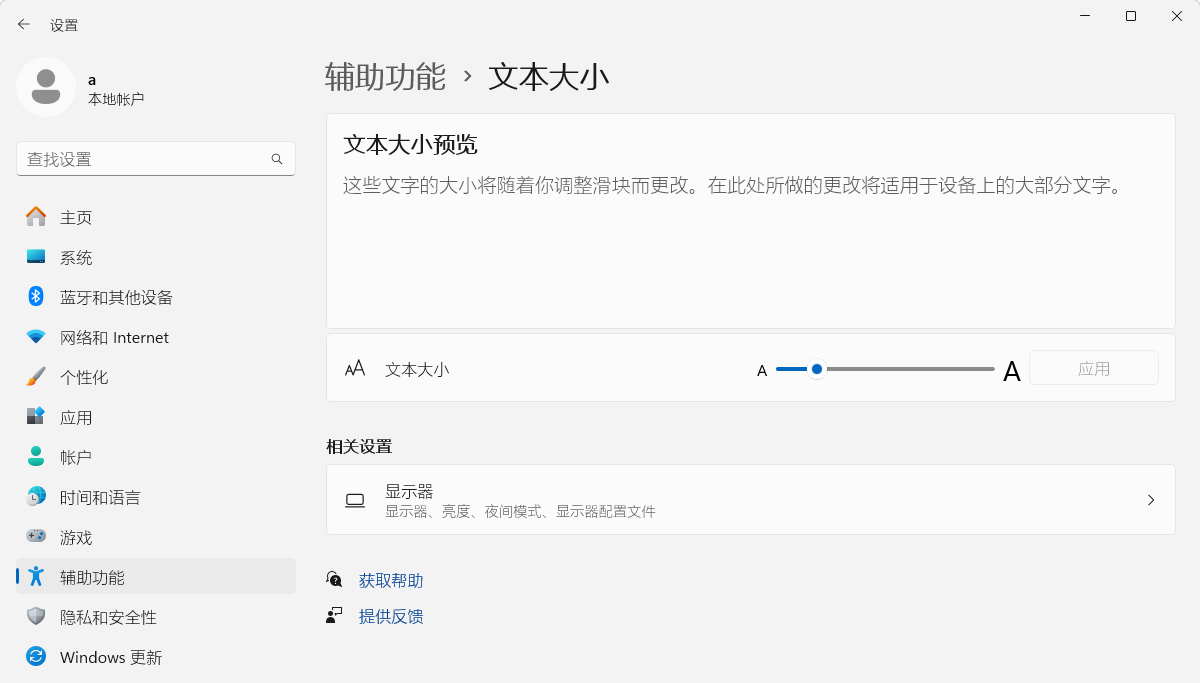1200x683 pixels.
Task: Click the back arrow icon
Action: pyautogui.click(x=24, y=24)
